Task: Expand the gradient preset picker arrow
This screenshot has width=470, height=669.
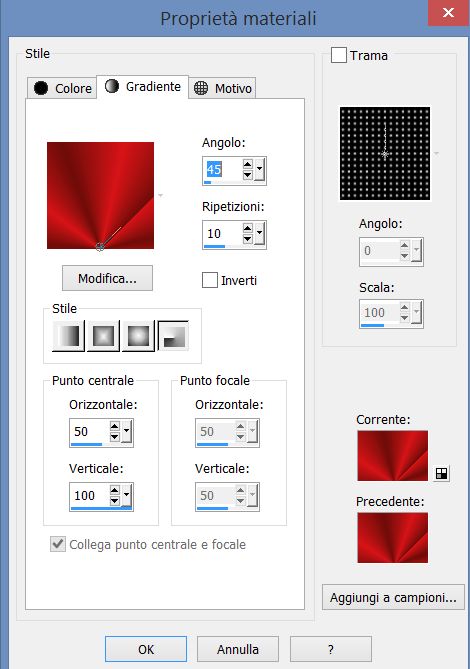Action: 160,195
